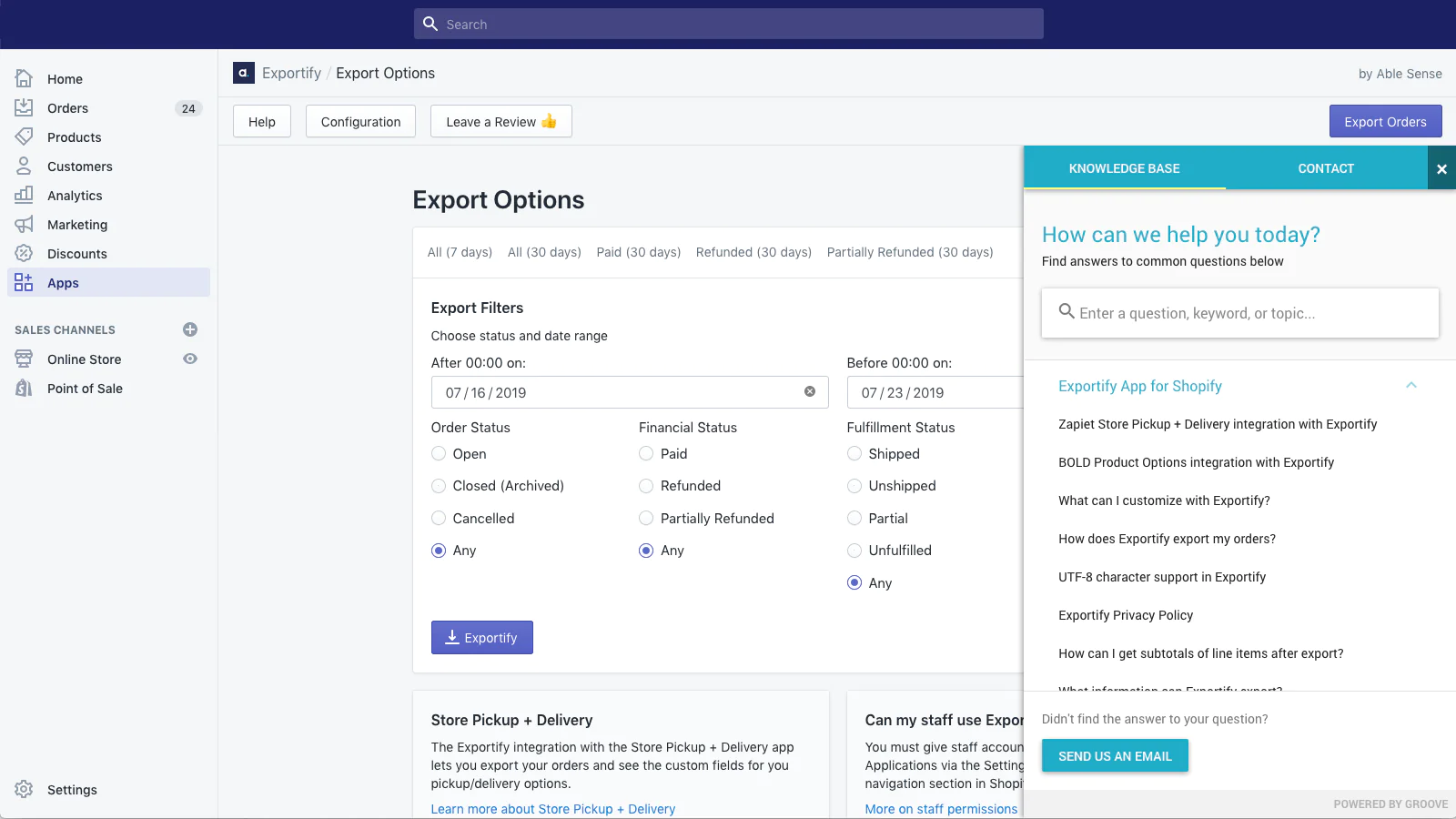
Task: Click Leave a Review button
Action: click(x=501, y=121)
